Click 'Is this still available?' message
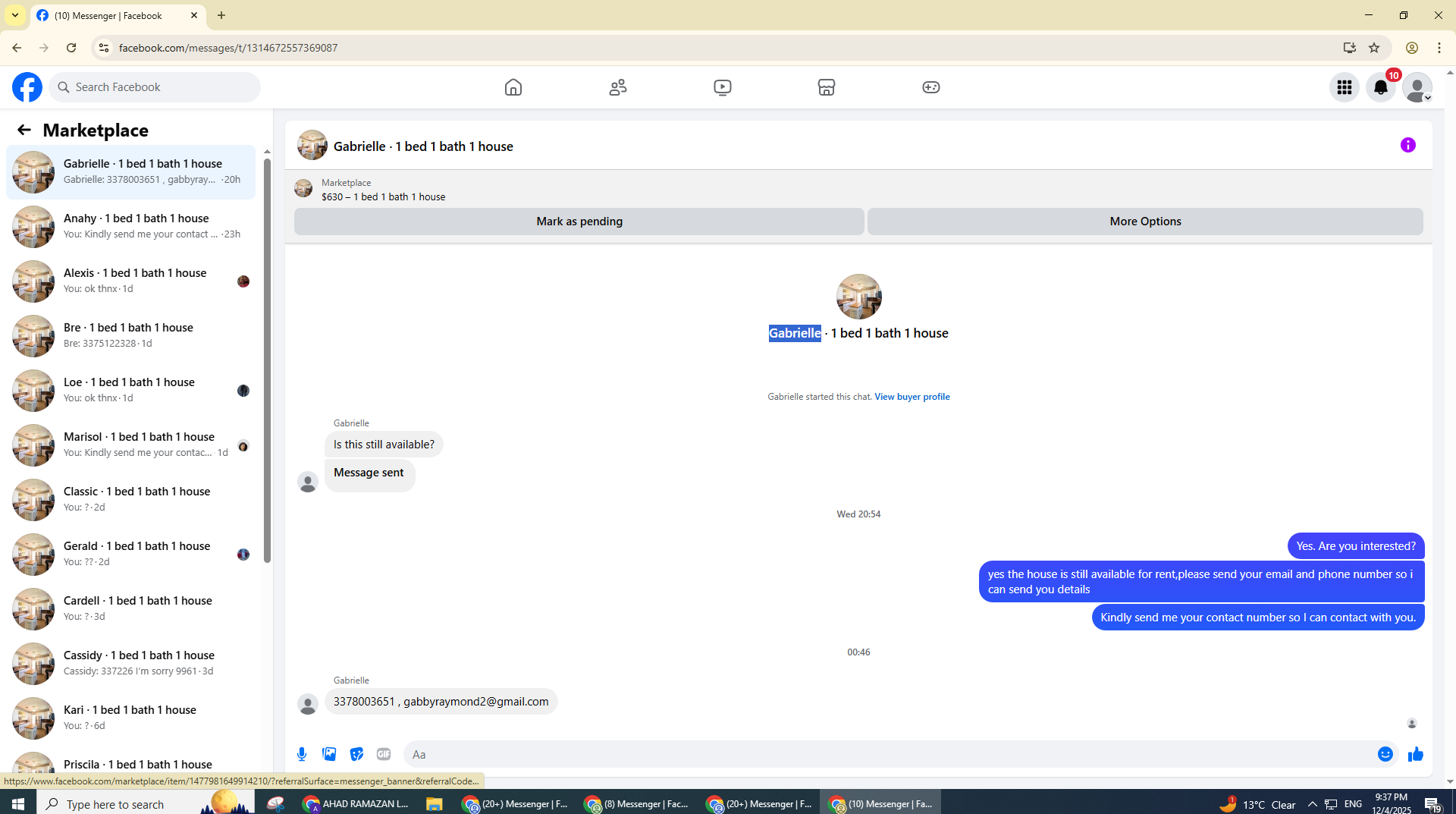 tap(384, 445)
